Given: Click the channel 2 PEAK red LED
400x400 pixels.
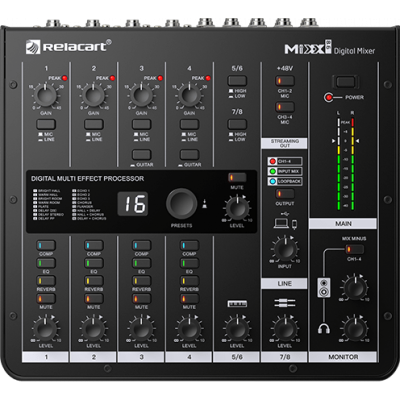Looking at the screenshot, I should 112,78.
